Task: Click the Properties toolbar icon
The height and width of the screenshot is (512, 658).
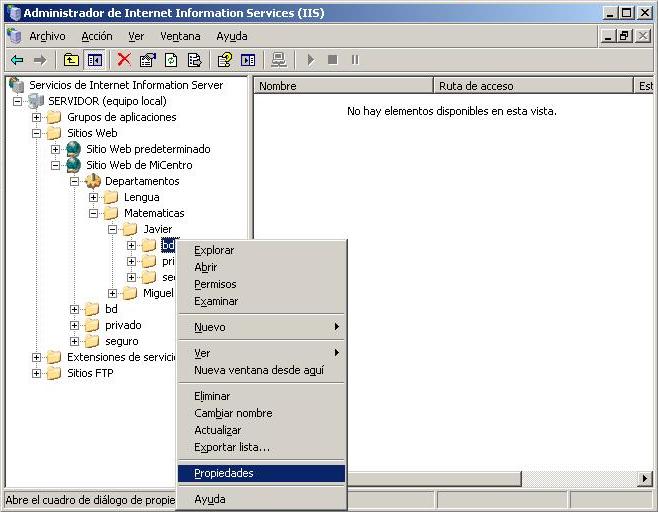Action: pyautogui.click(x=148, y=60)
